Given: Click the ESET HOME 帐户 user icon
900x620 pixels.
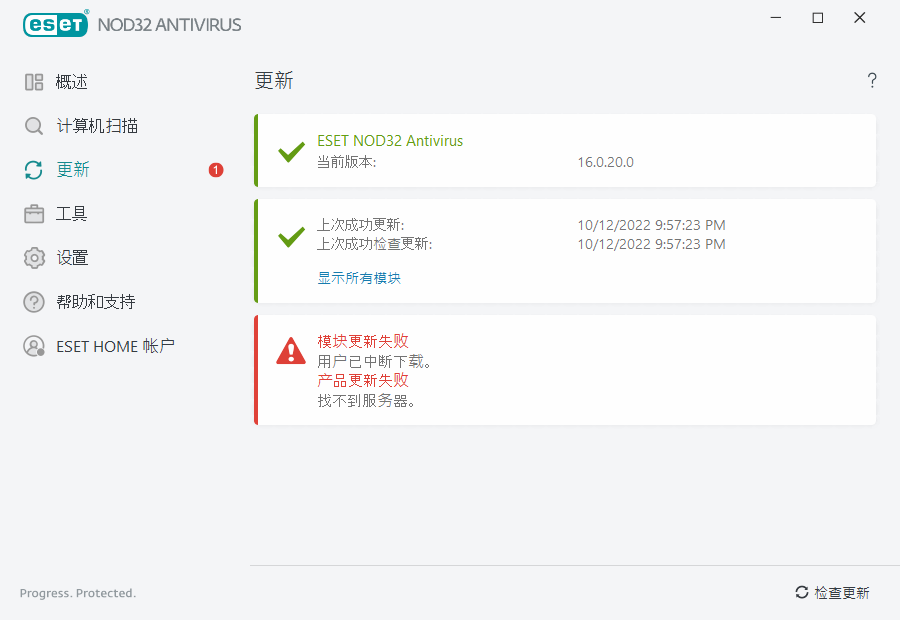Looking at the screenshot, I should point(34,346).
